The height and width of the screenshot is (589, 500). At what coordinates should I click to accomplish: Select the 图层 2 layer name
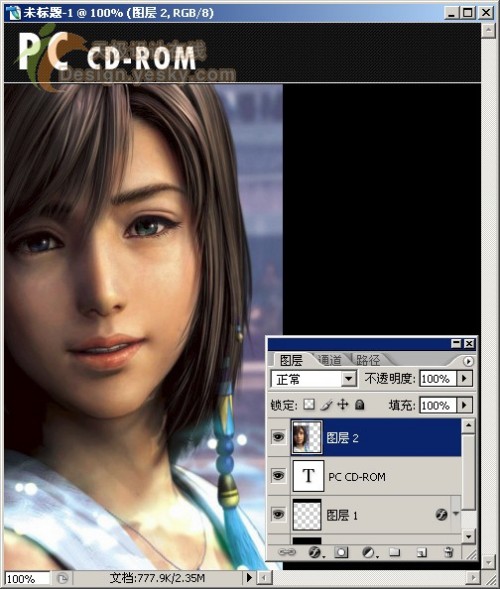point(342,438)
